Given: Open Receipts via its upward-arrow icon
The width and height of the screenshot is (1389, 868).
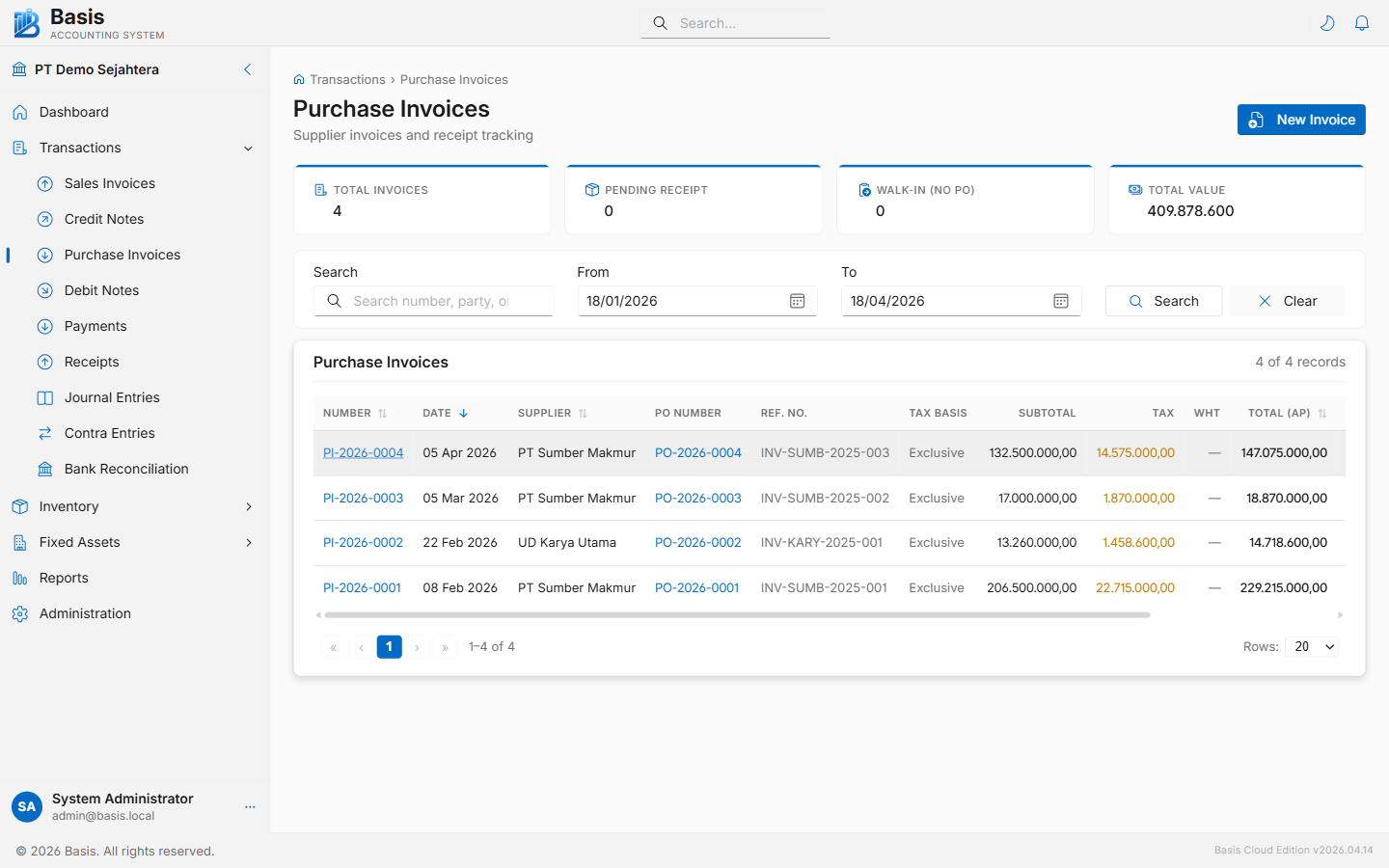Looking at the screenshot, I should coord(45,362).
